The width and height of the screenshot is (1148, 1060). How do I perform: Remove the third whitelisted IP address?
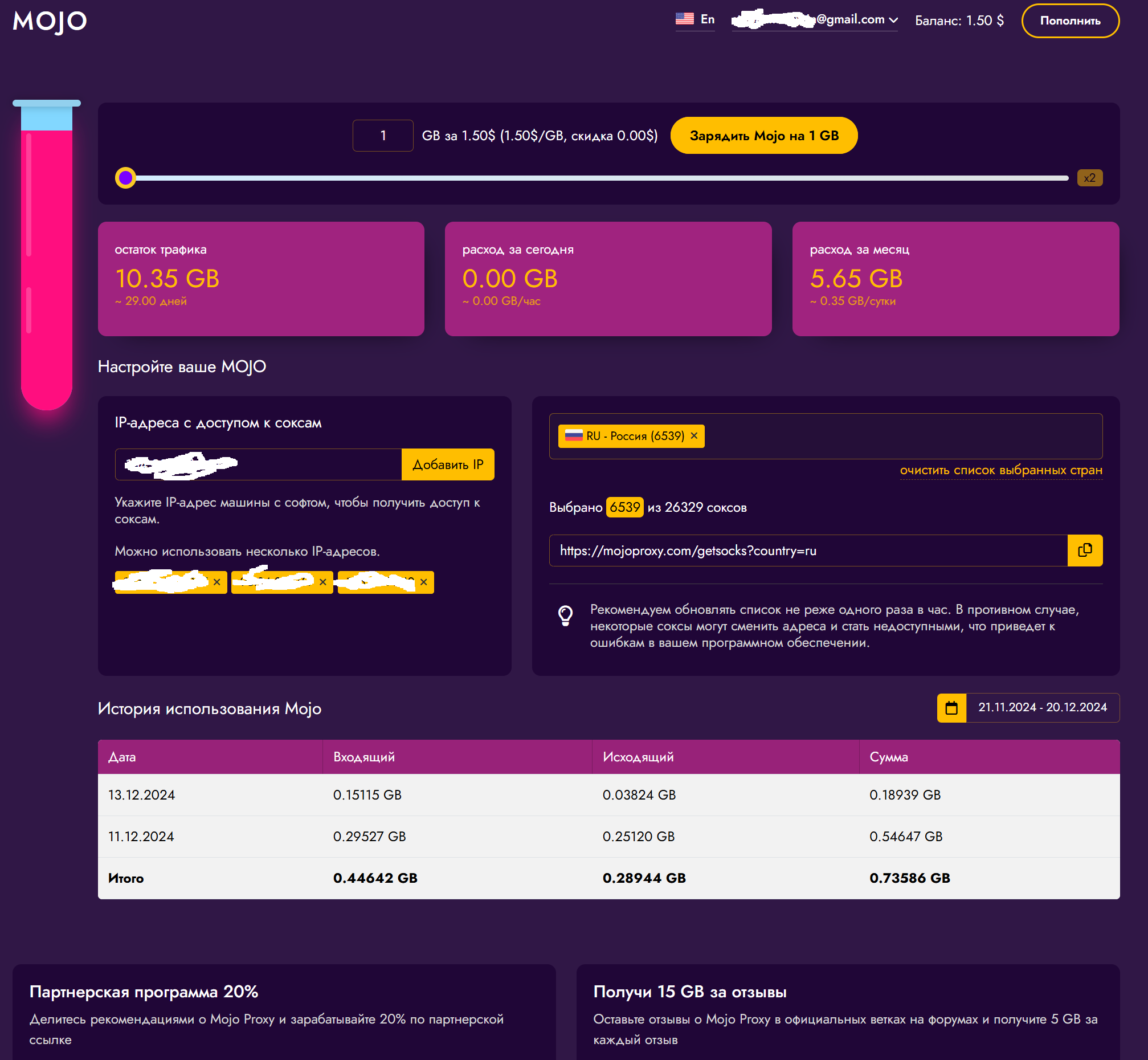[424, 582]
